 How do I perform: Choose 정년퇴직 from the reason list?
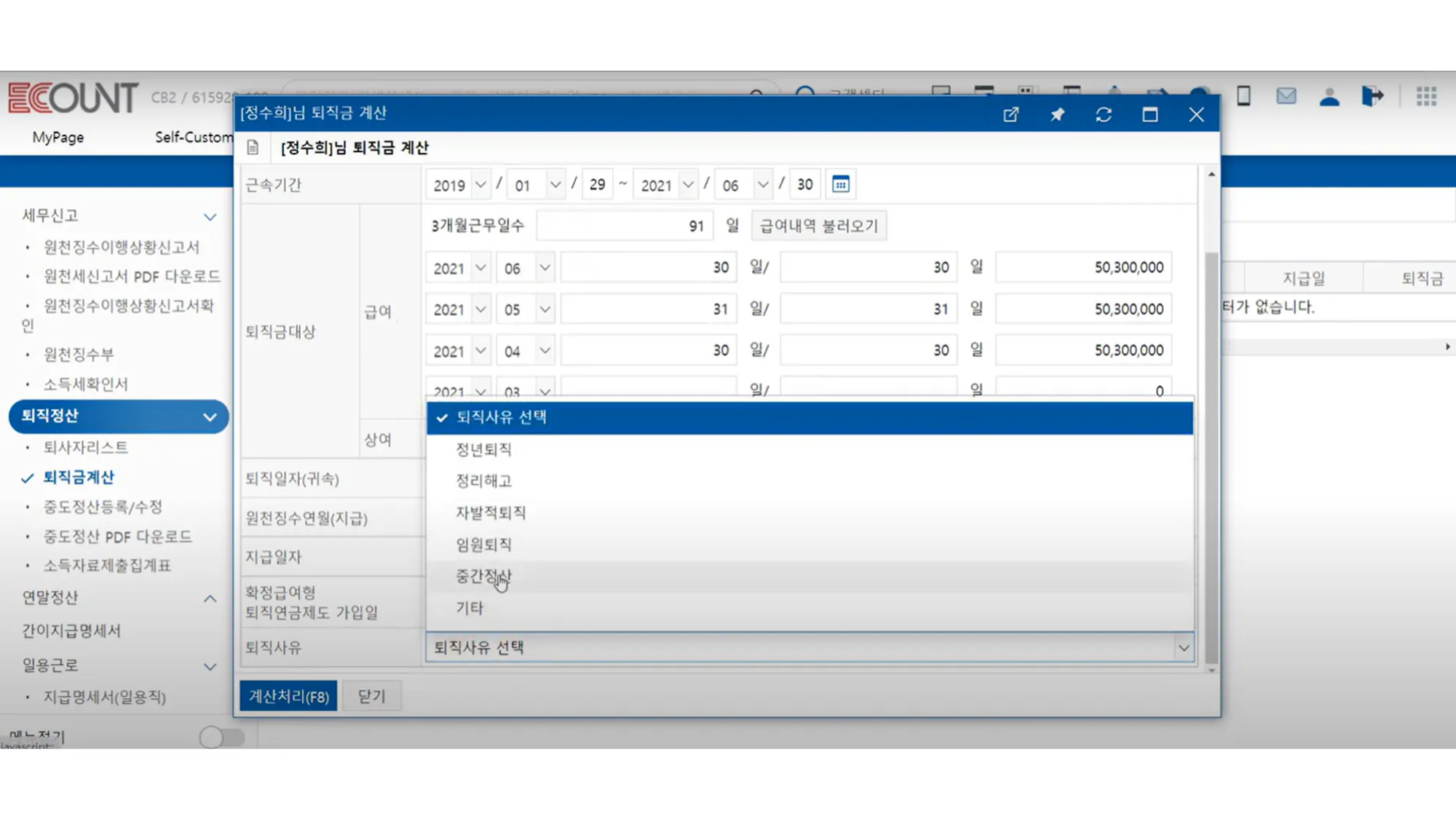pos(810,449)
